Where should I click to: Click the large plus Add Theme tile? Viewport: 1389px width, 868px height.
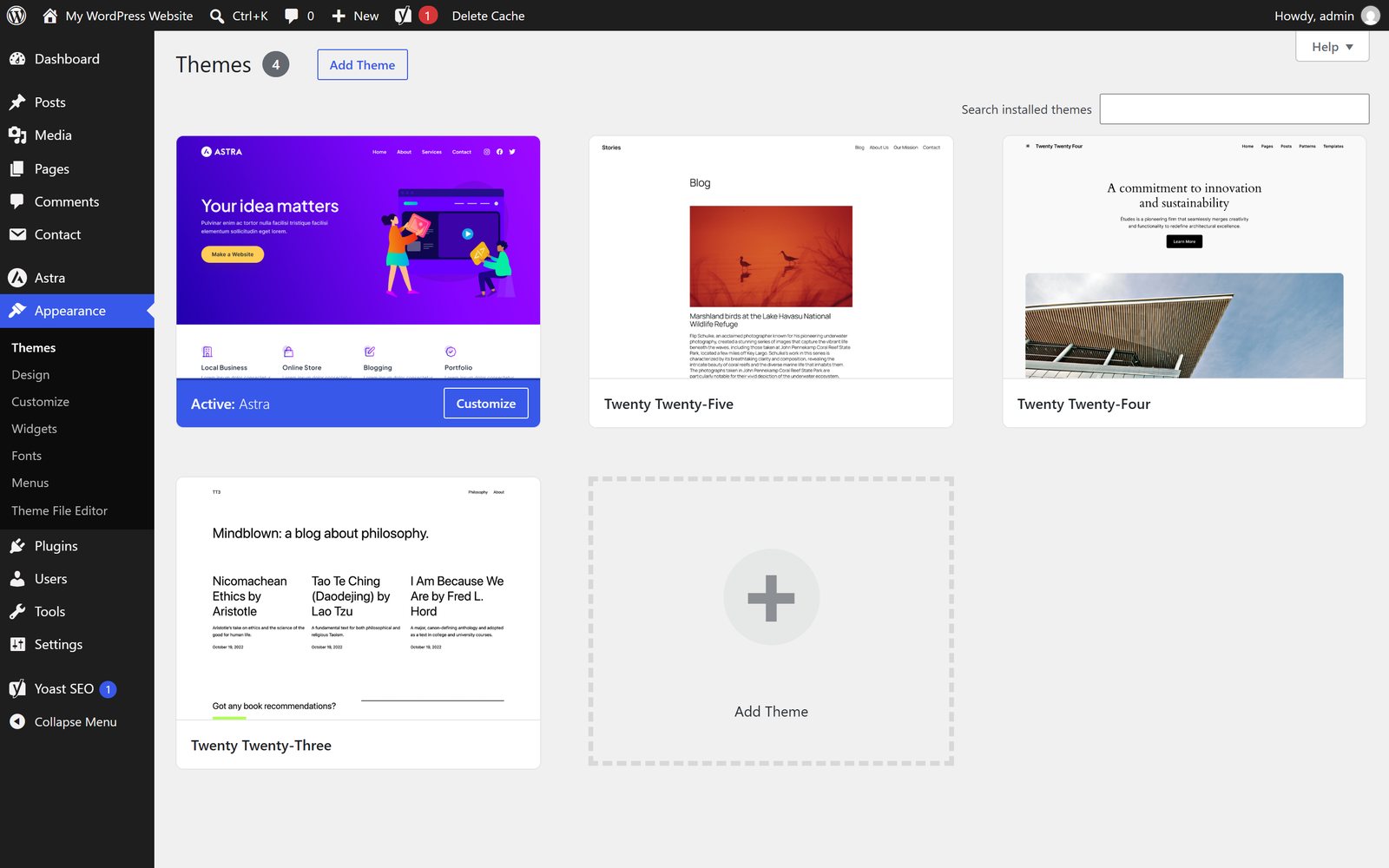pos(771,621)
